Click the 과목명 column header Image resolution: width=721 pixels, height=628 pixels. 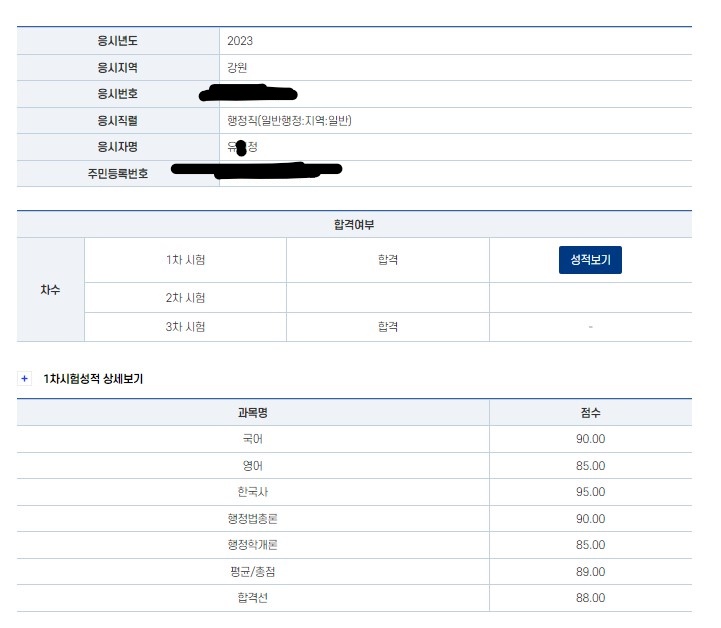pyautogui.click(x=253, y=413)
